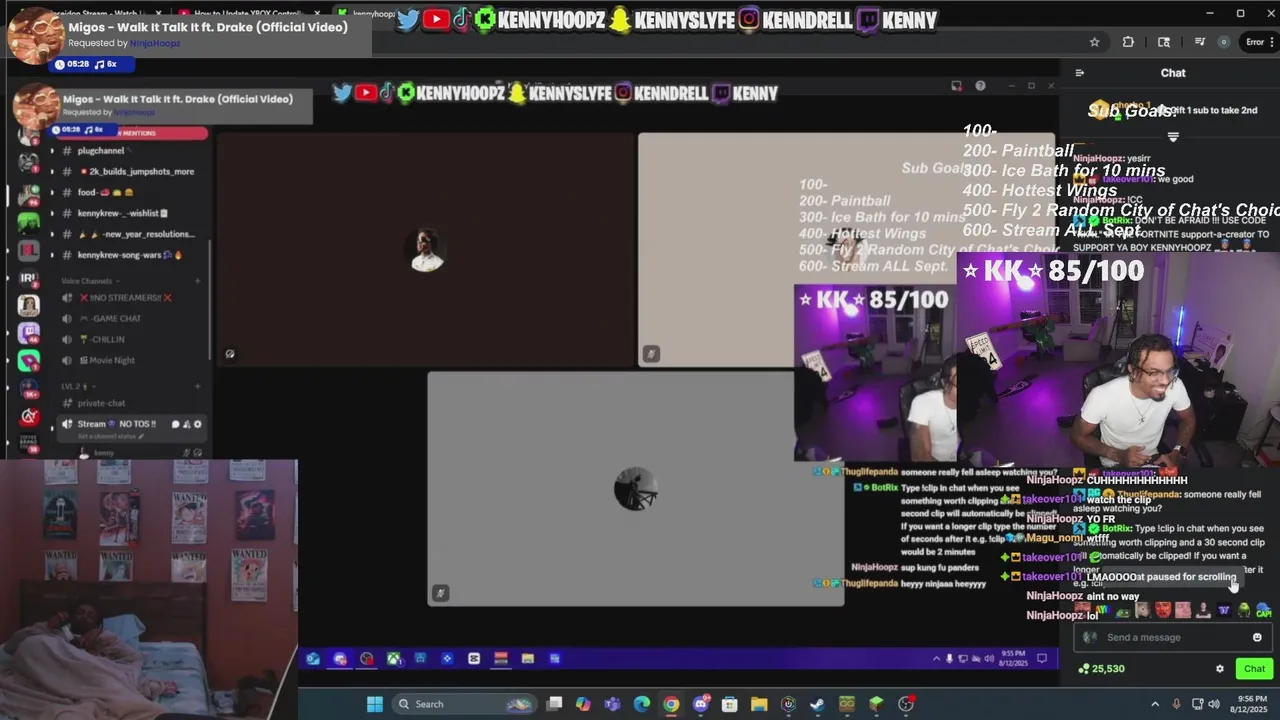
Task: Click the Migos song request overlay title
Action: coord(208,27)
